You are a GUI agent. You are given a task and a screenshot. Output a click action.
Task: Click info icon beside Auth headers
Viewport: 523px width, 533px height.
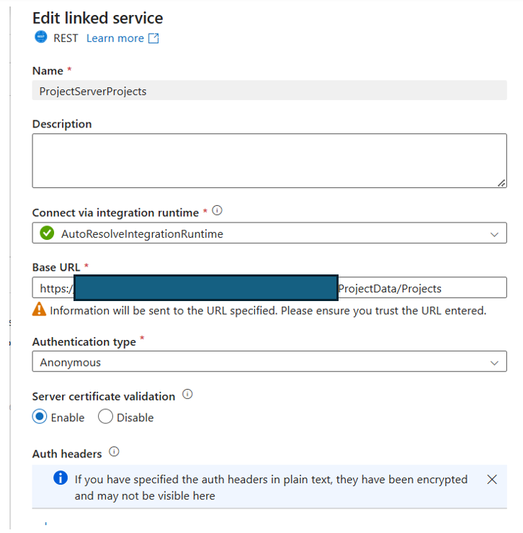[114, 452]
